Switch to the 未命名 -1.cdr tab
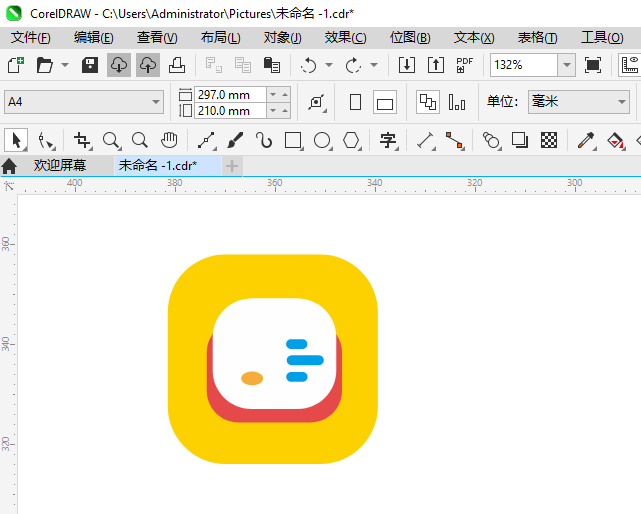Image resolution: width=641 pixels, height=514 pixels. (168, 166)
